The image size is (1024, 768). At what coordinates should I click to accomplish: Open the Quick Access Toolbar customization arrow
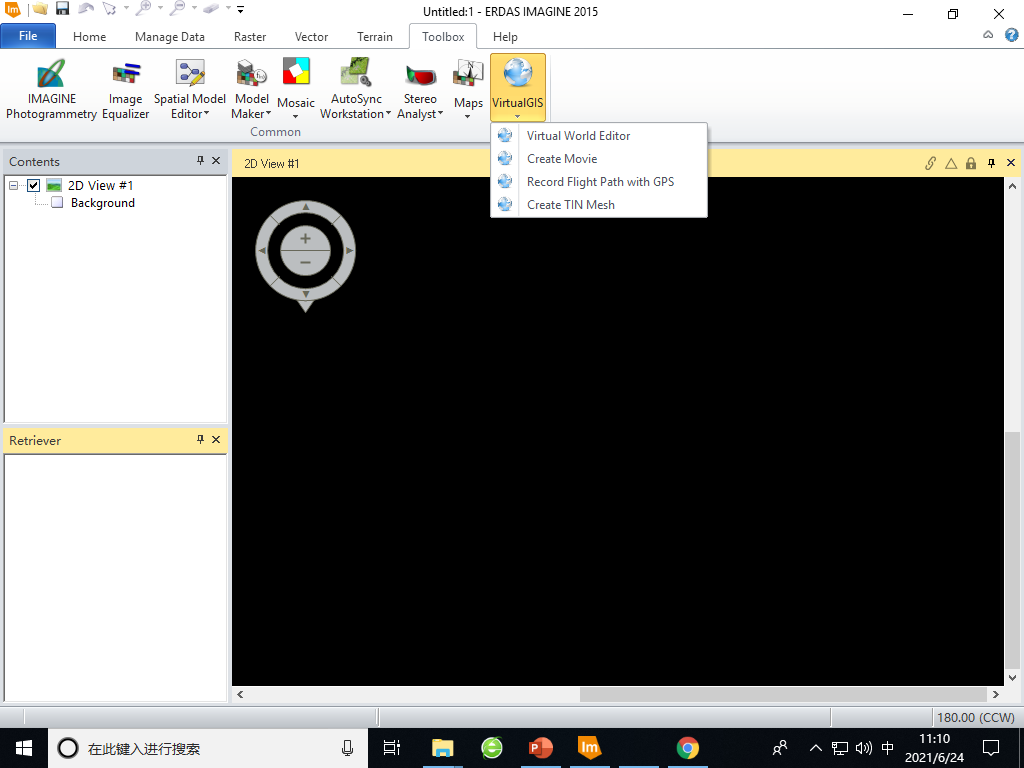238,11
